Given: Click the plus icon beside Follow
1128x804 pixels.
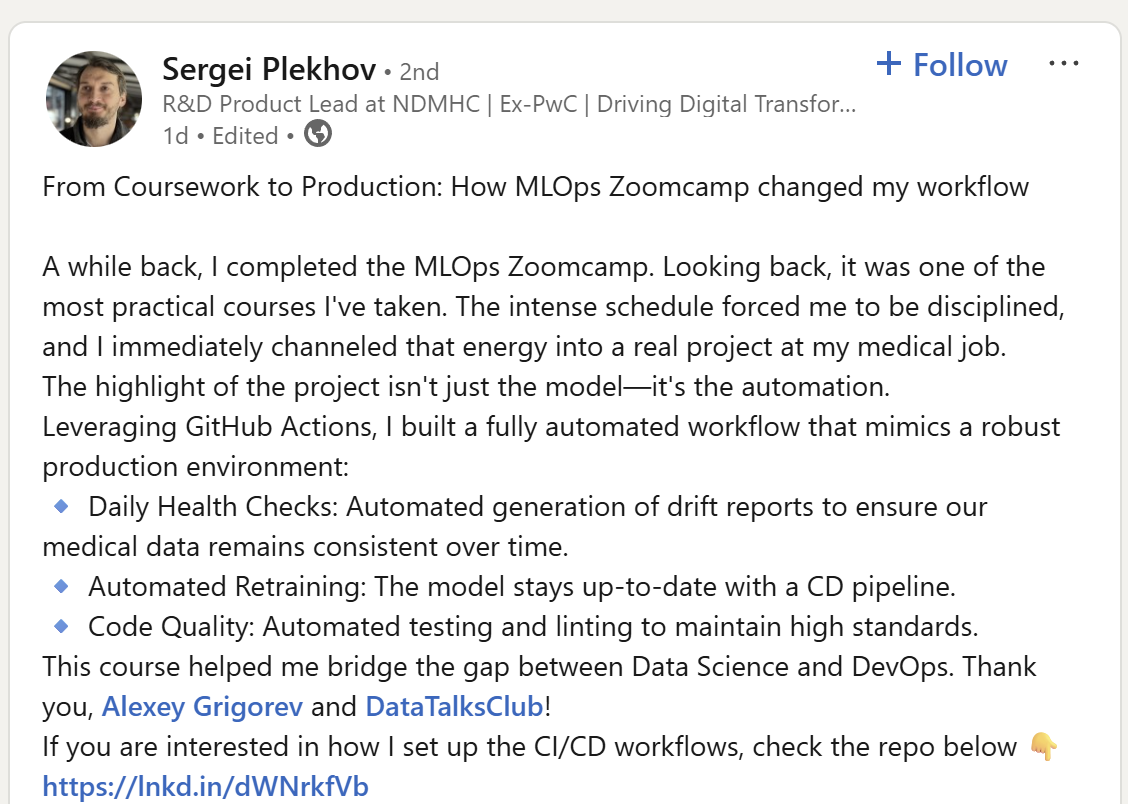Looking at the screenshot, I should (888, 65).
